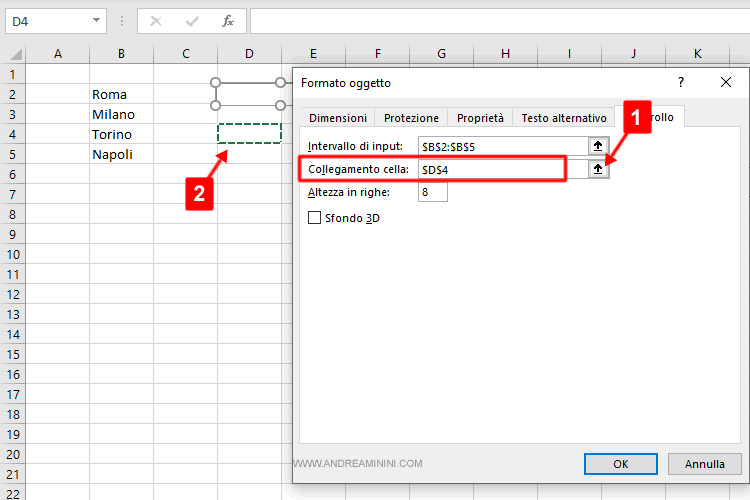Image resolution: width=750 pixels, height=500 pixels.
Task: Click the Select All corner triangle
Action: (x=16, y=54)
